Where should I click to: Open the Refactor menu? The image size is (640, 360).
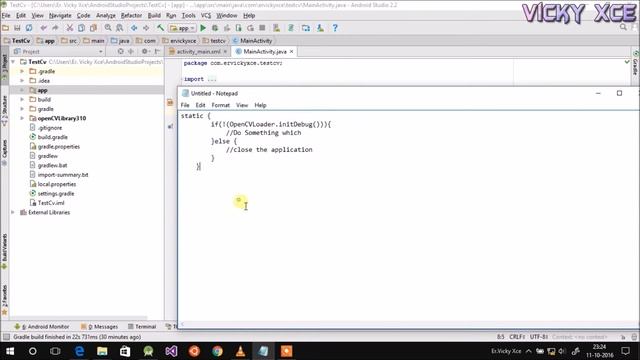point(131,16)
